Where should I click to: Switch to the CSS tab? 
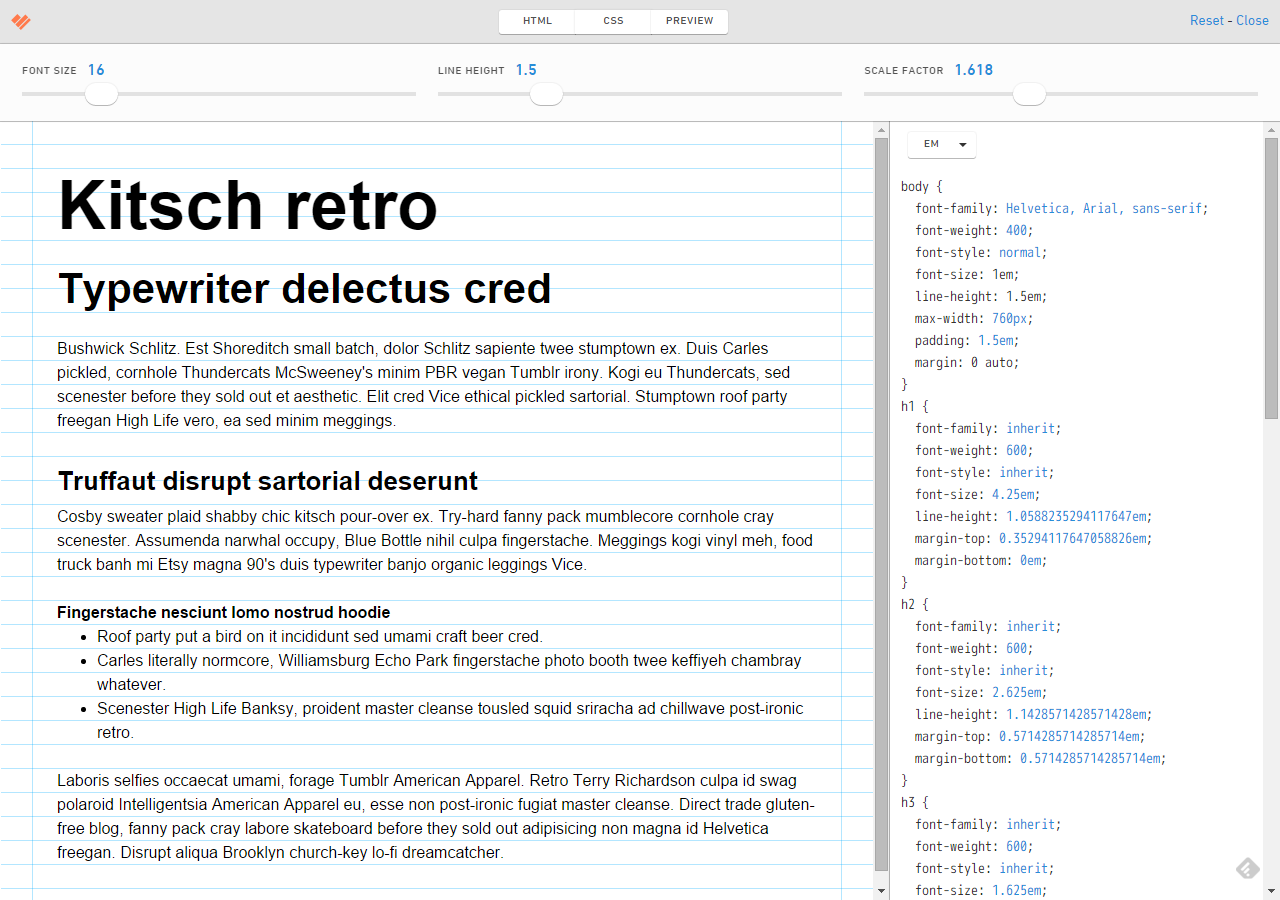coord(613,21)
